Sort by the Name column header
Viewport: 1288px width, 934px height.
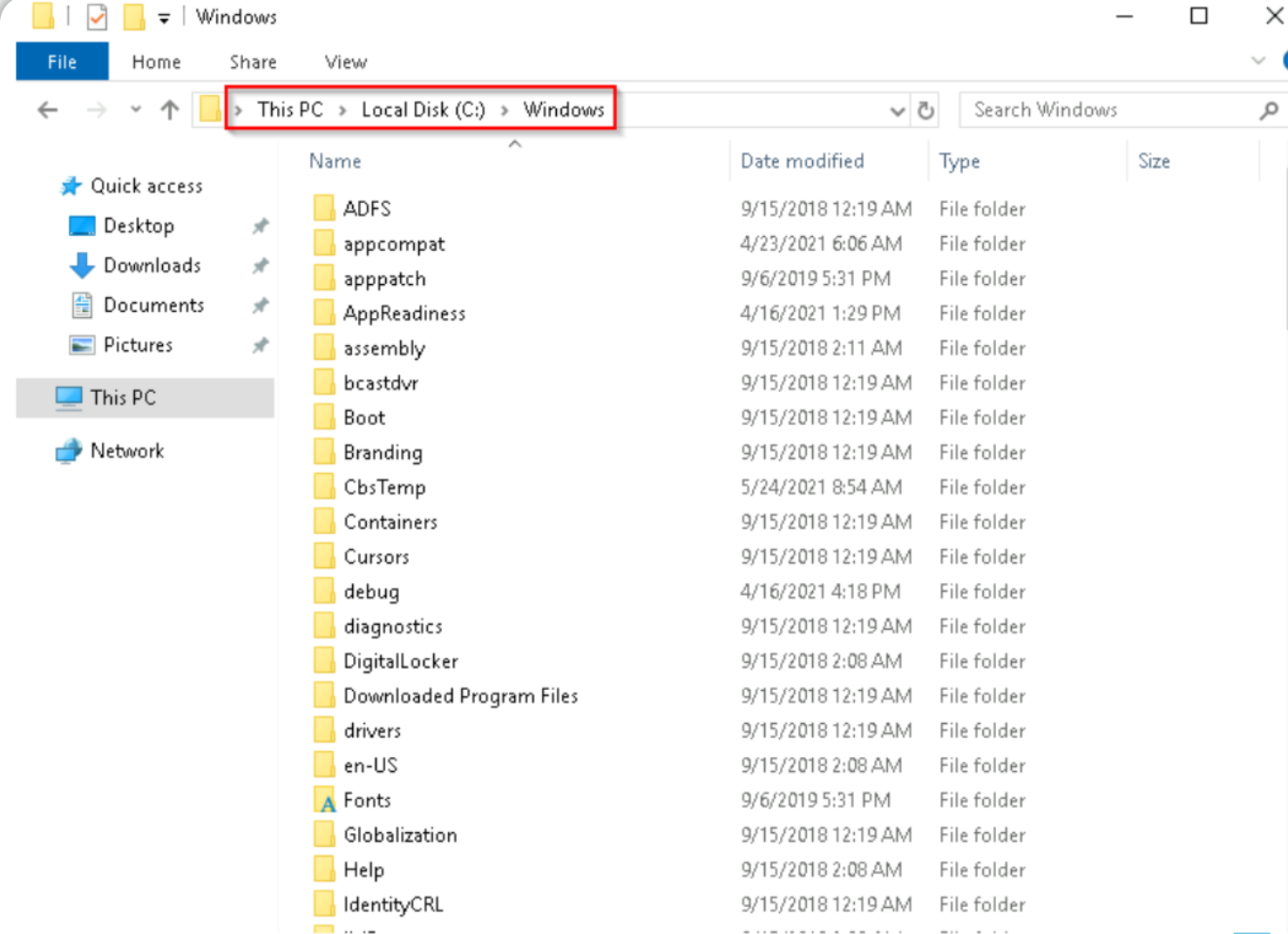335,161
